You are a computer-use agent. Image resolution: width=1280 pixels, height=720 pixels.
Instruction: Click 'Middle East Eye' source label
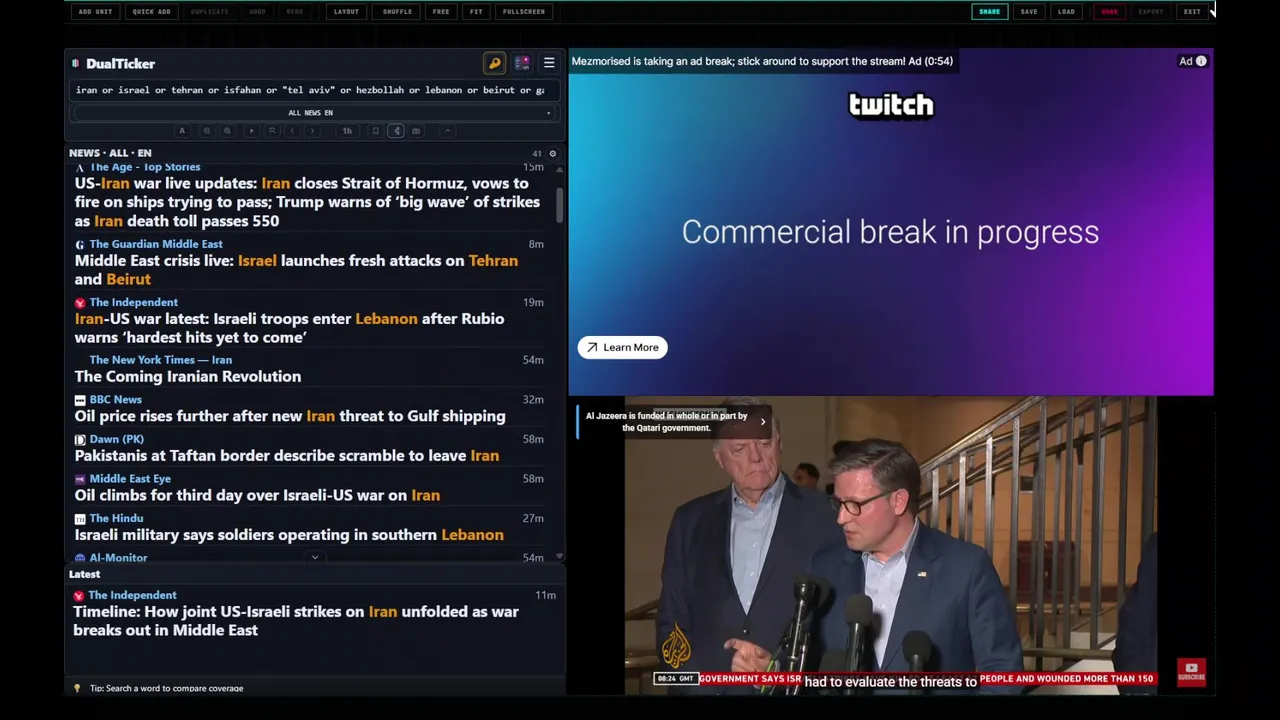tap(130, 479)
